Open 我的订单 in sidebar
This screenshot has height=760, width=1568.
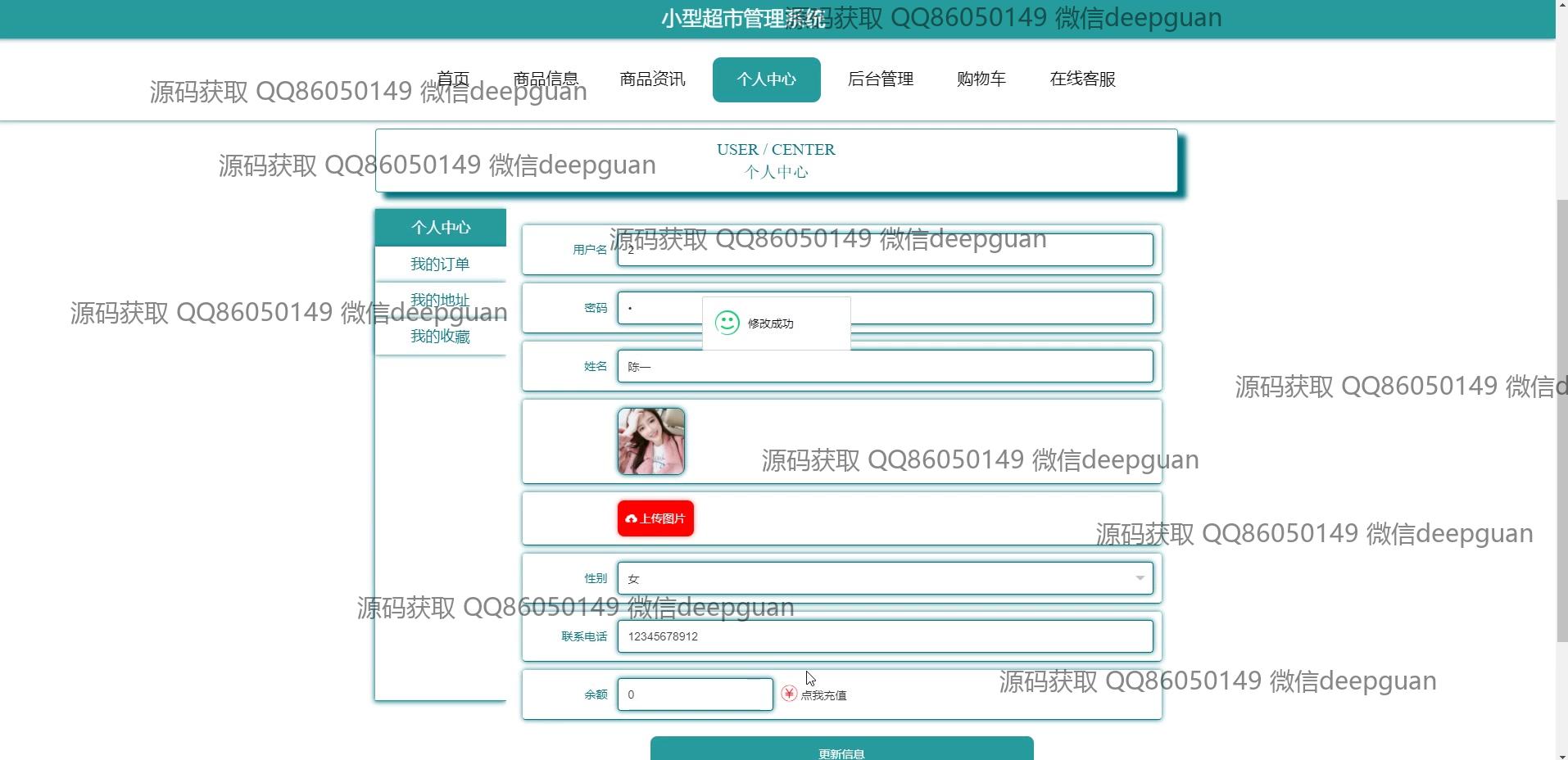[440, 264]
